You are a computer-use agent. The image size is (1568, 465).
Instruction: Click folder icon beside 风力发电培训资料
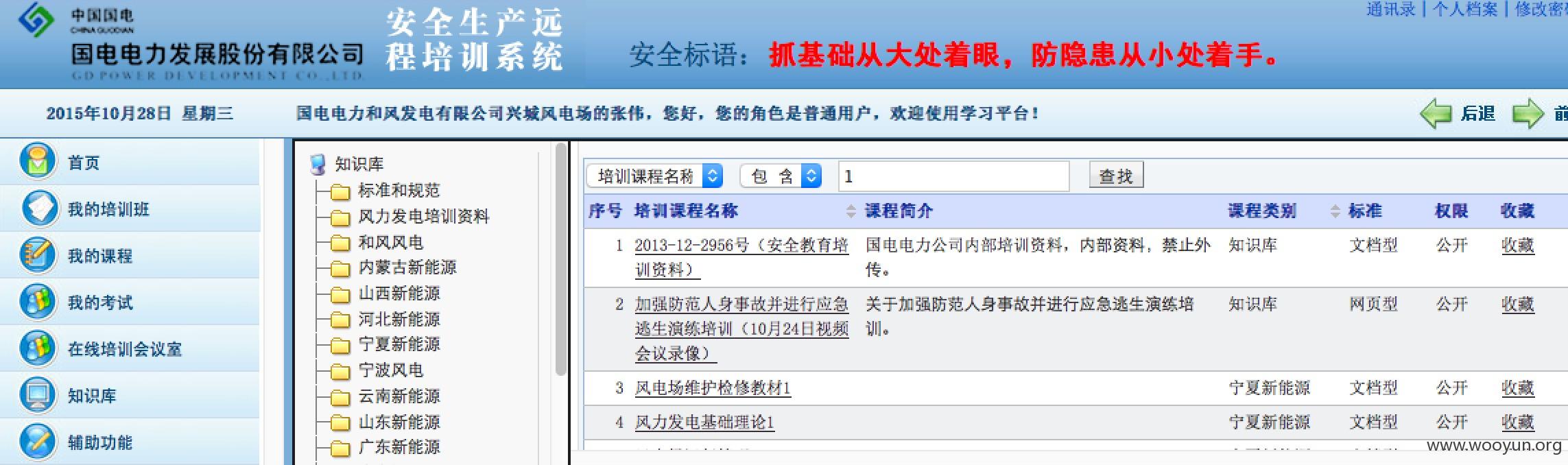pyautogui.click(x=340, y=217)
